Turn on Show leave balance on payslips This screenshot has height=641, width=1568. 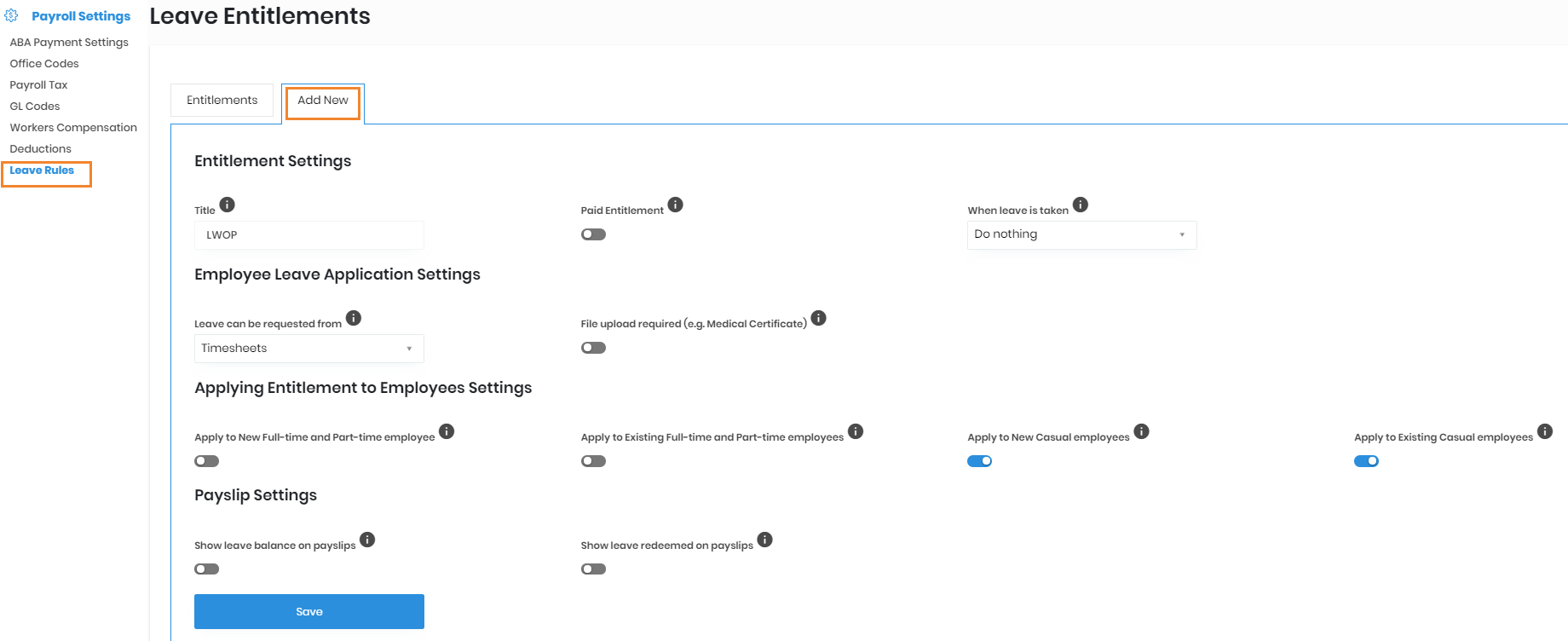pyautogui.click(x=206, y=569)
